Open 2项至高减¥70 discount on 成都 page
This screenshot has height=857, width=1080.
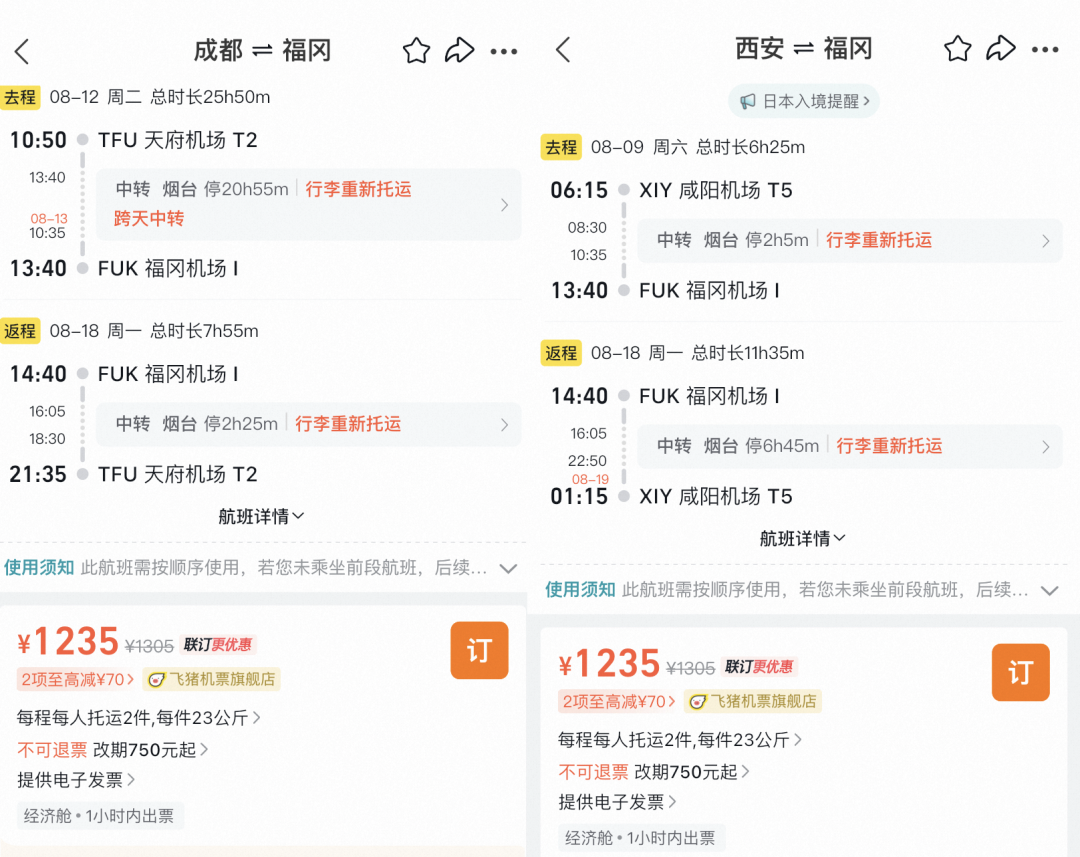(76, 680)
